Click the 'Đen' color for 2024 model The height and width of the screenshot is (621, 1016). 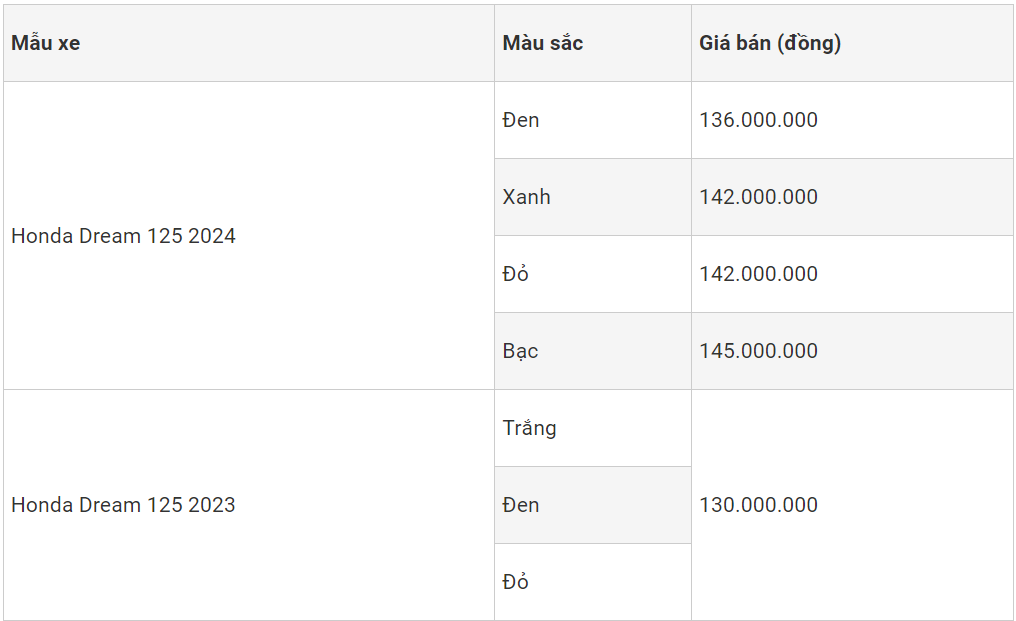tap(521, 120)
